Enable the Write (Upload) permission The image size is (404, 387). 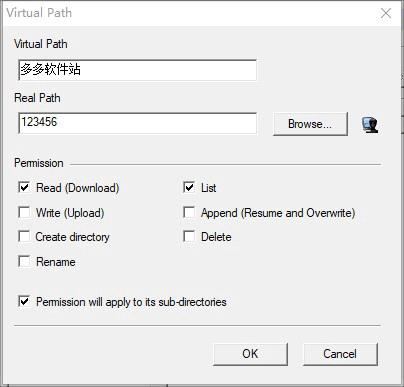24,212
